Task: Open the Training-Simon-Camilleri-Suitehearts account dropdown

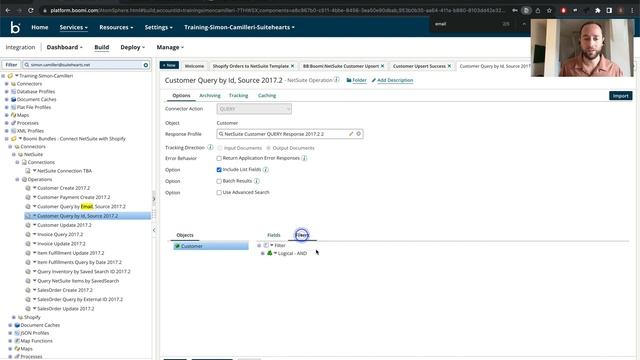Action: click(239, 27)
